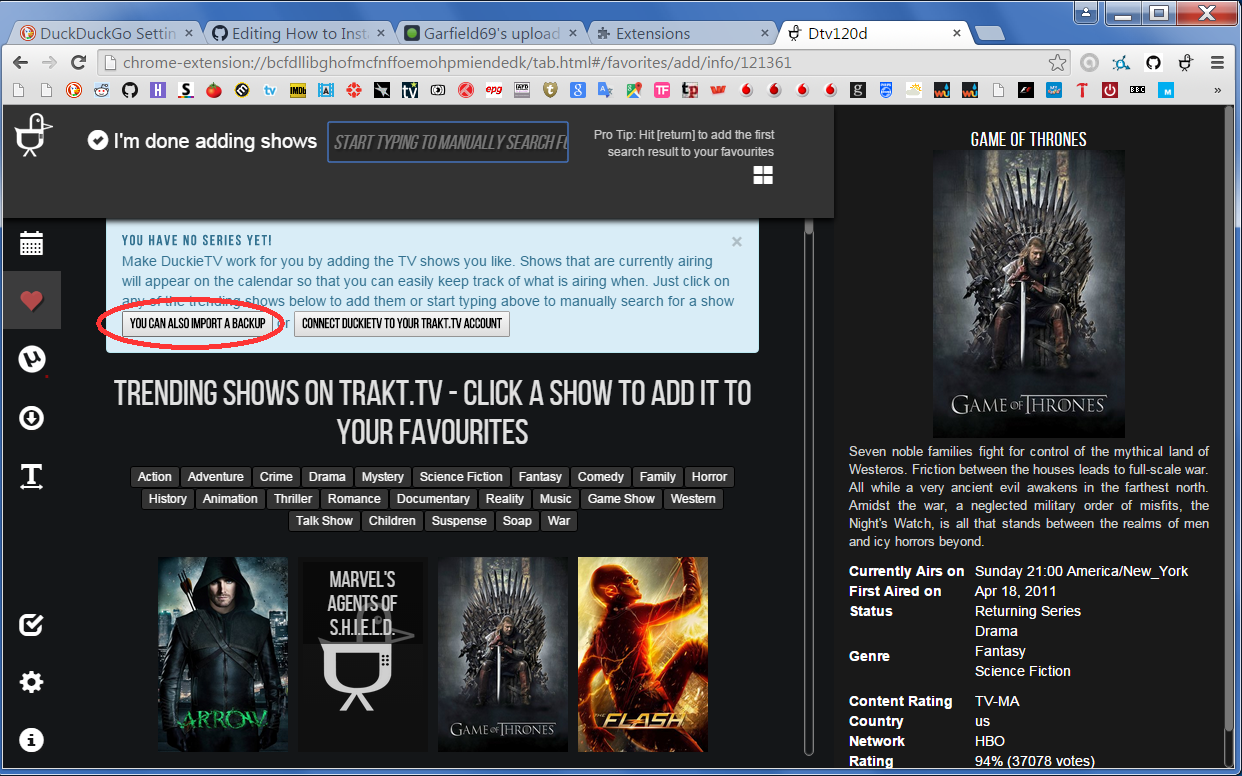Screen dimensions: 1242x776
Task: Select the Documentary genre filter
Action: click(433, 499)
